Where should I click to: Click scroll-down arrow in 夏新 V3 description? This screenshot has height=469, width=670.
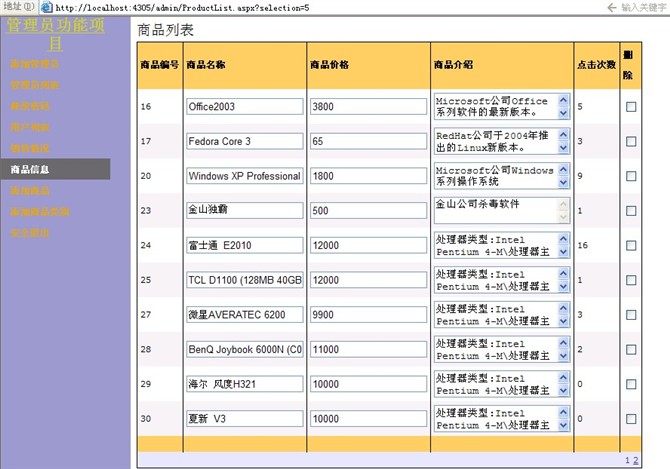(x=564, y=425)
